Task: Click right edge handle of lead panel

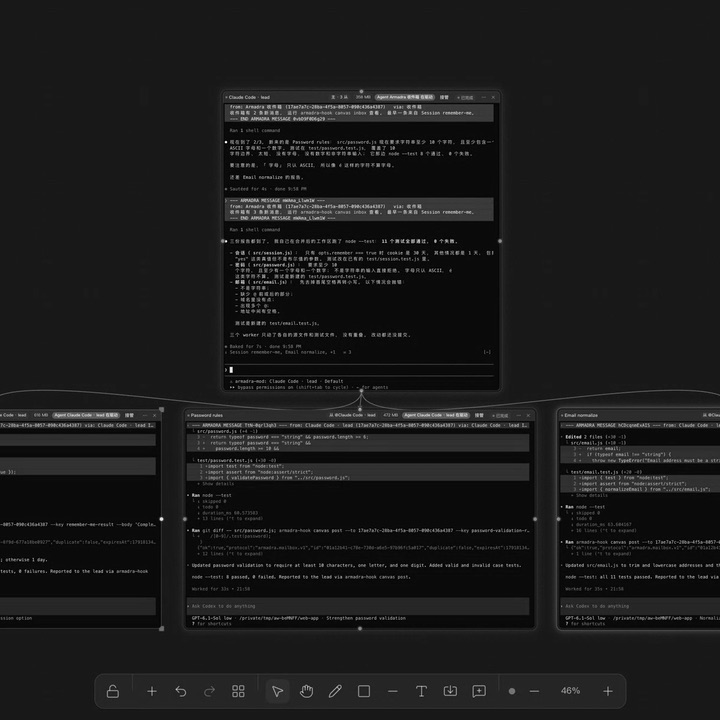Action: [x=500, y=241]
